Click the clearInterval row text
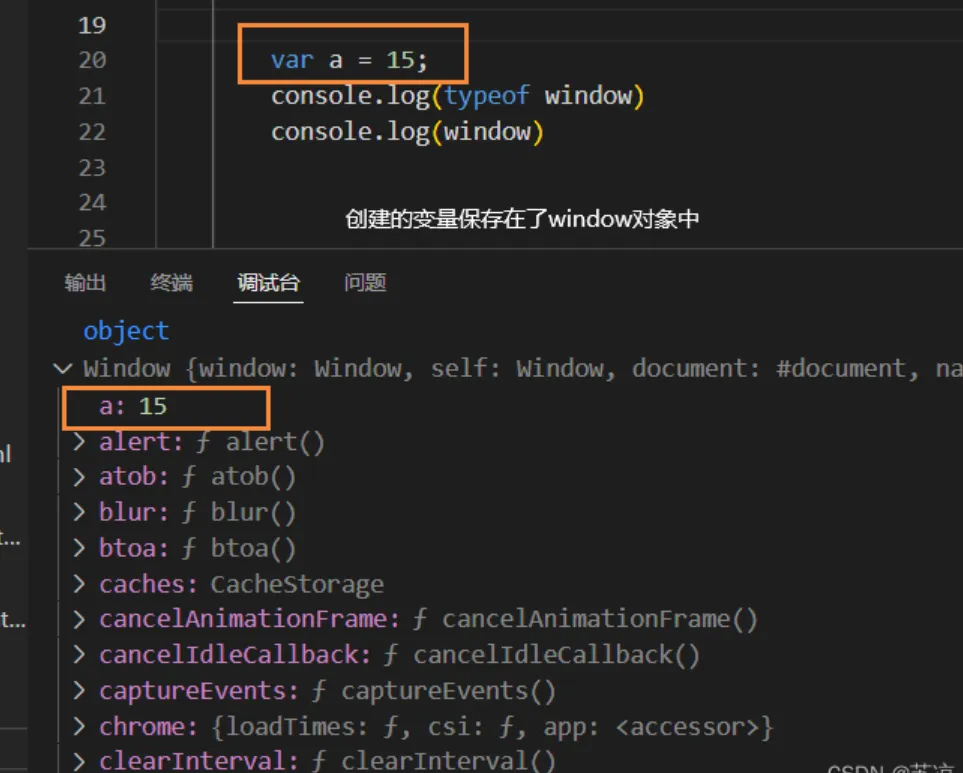 click(328, 761)
